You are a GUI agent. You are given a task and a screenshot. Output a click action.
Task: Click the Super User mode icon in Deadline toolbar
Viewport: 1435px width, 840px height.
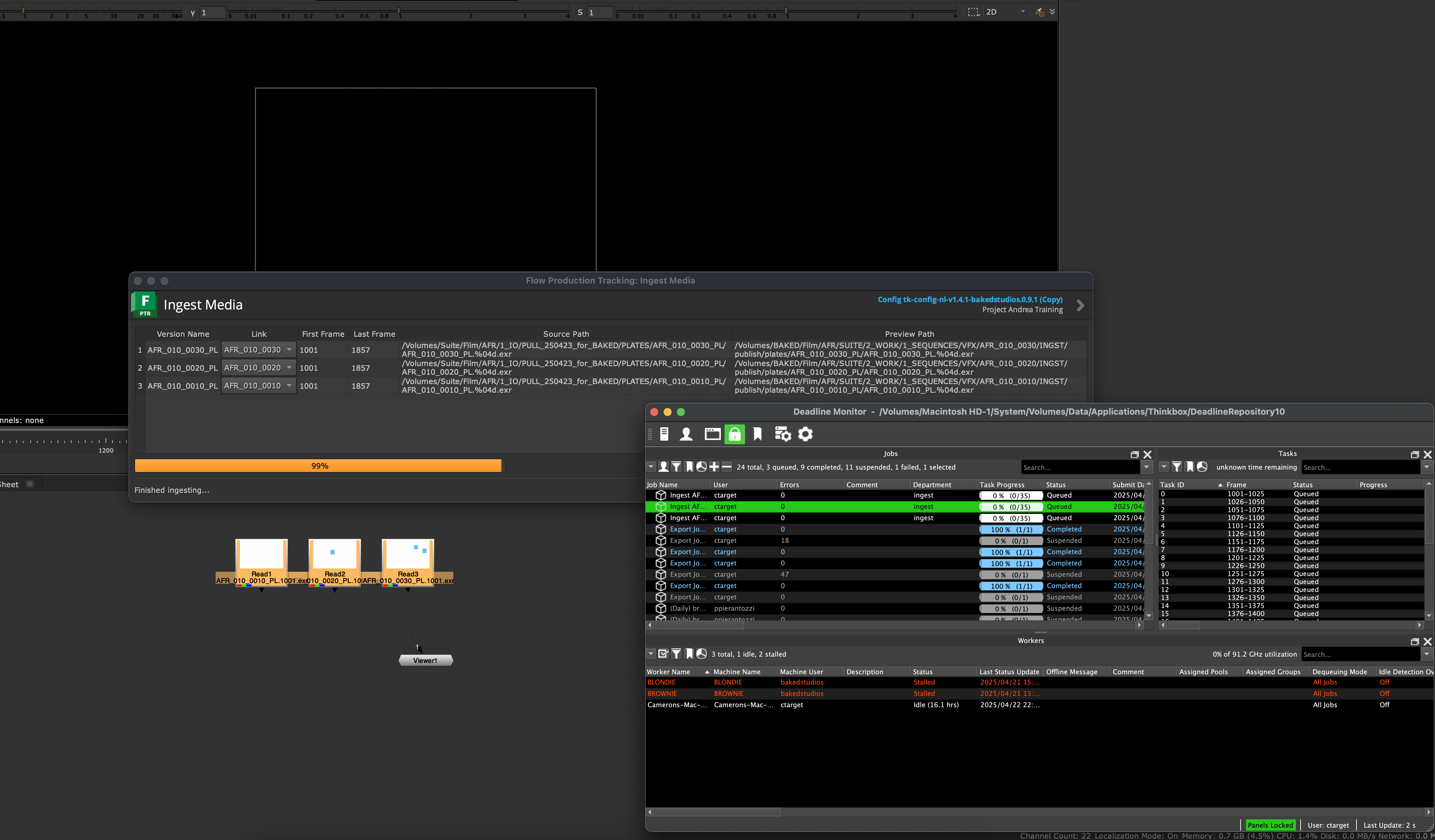(x=686, y=435)
